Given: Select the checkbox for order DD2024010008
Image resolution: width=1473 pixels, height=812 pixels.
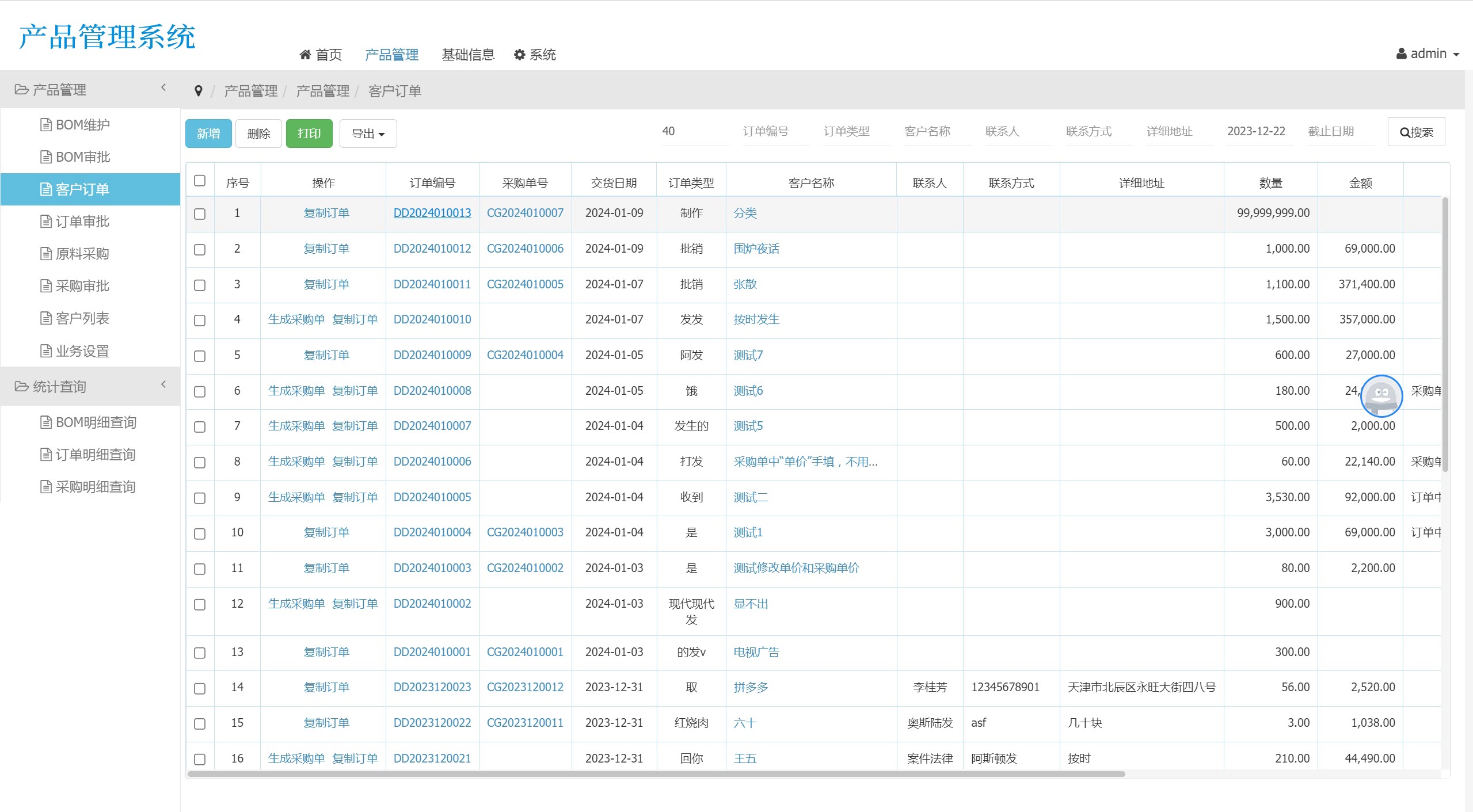Looking at the screenshot, I should [x=200, y=392].
